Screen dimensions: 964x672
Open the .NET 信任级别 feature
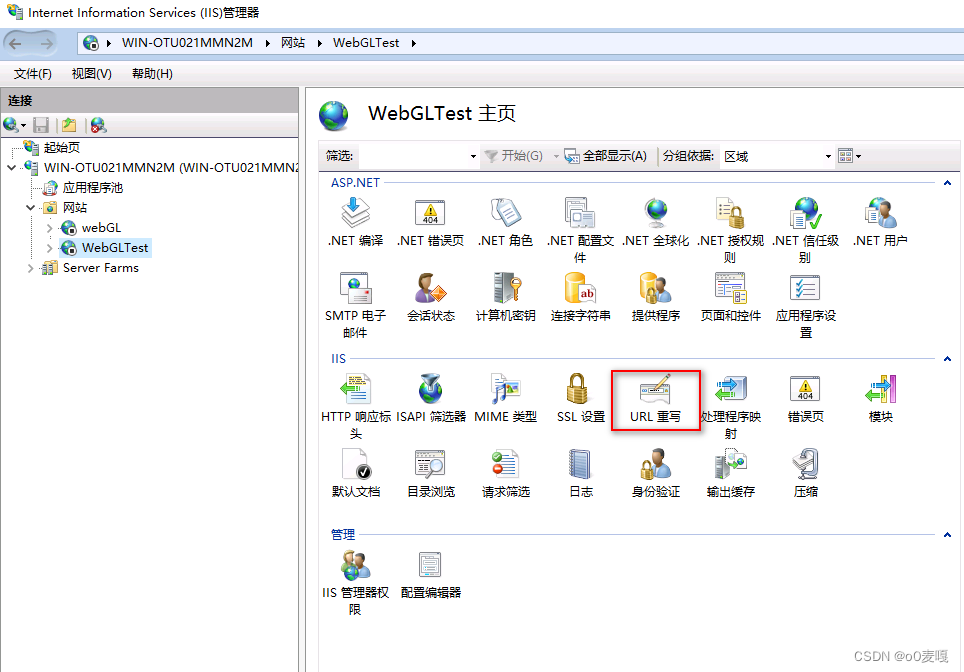[x=805, y=231]
